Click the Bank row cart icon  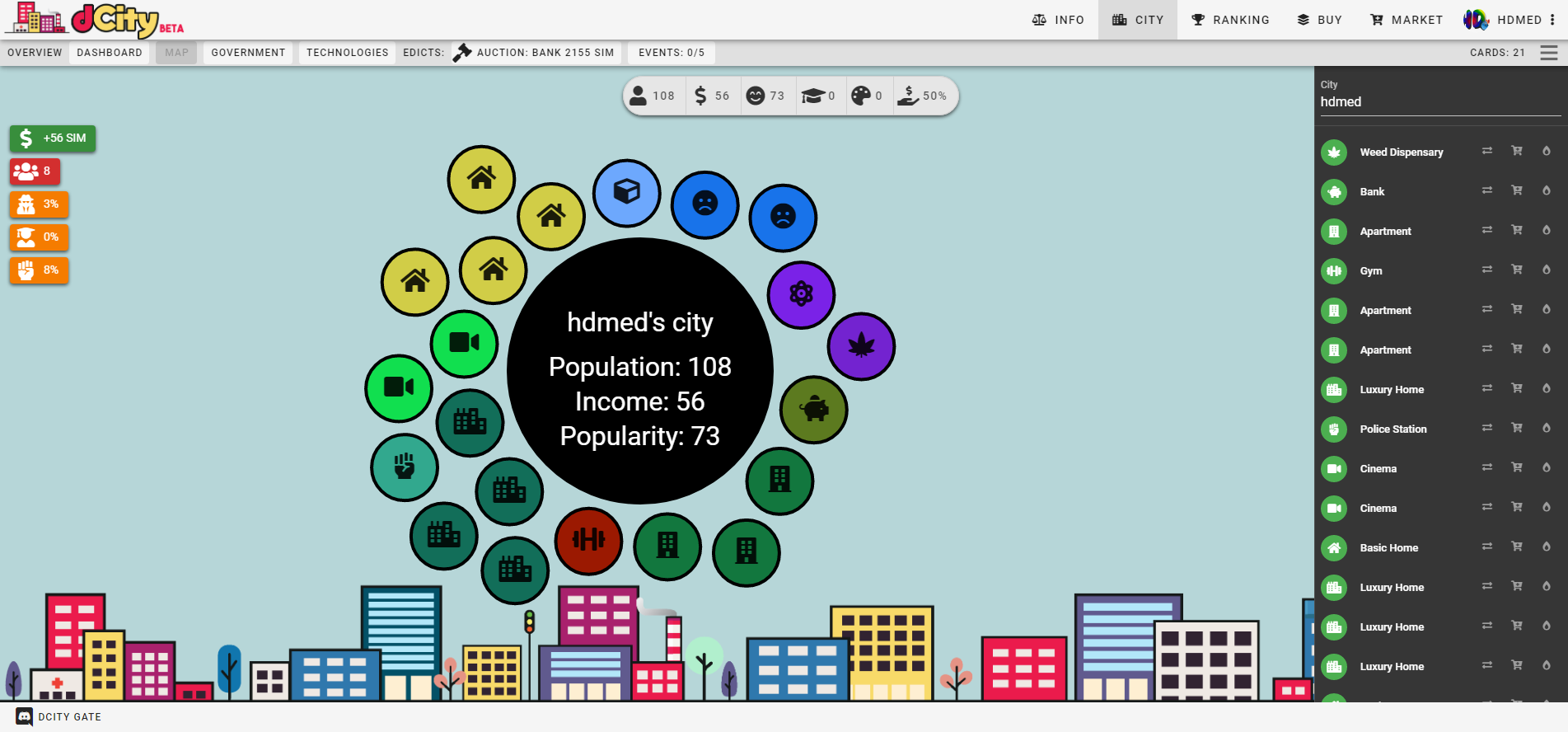pos(1517,190)
